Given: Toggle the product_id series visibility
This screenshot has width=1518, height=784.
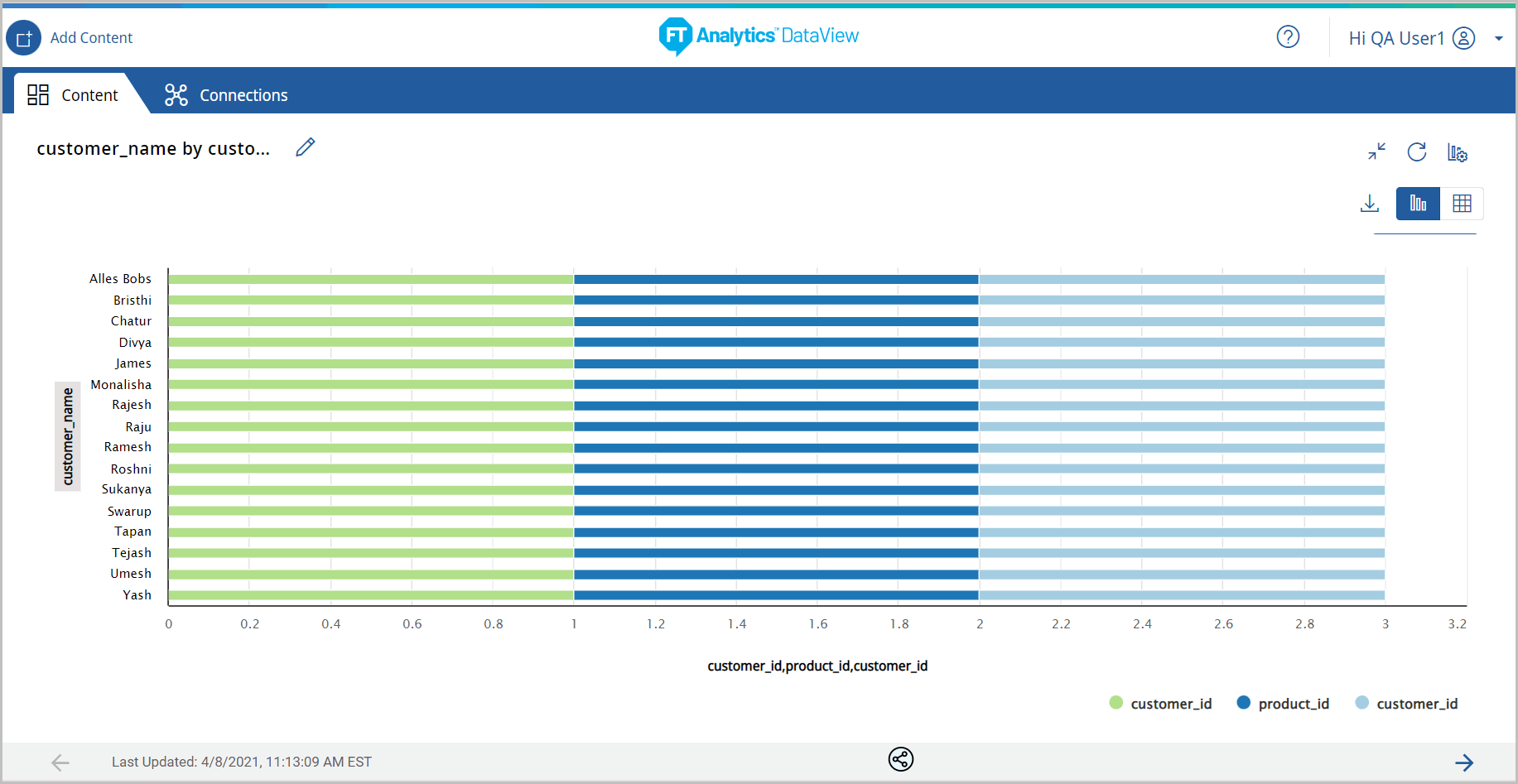Looking at the screenshot, I should 1282,703.
